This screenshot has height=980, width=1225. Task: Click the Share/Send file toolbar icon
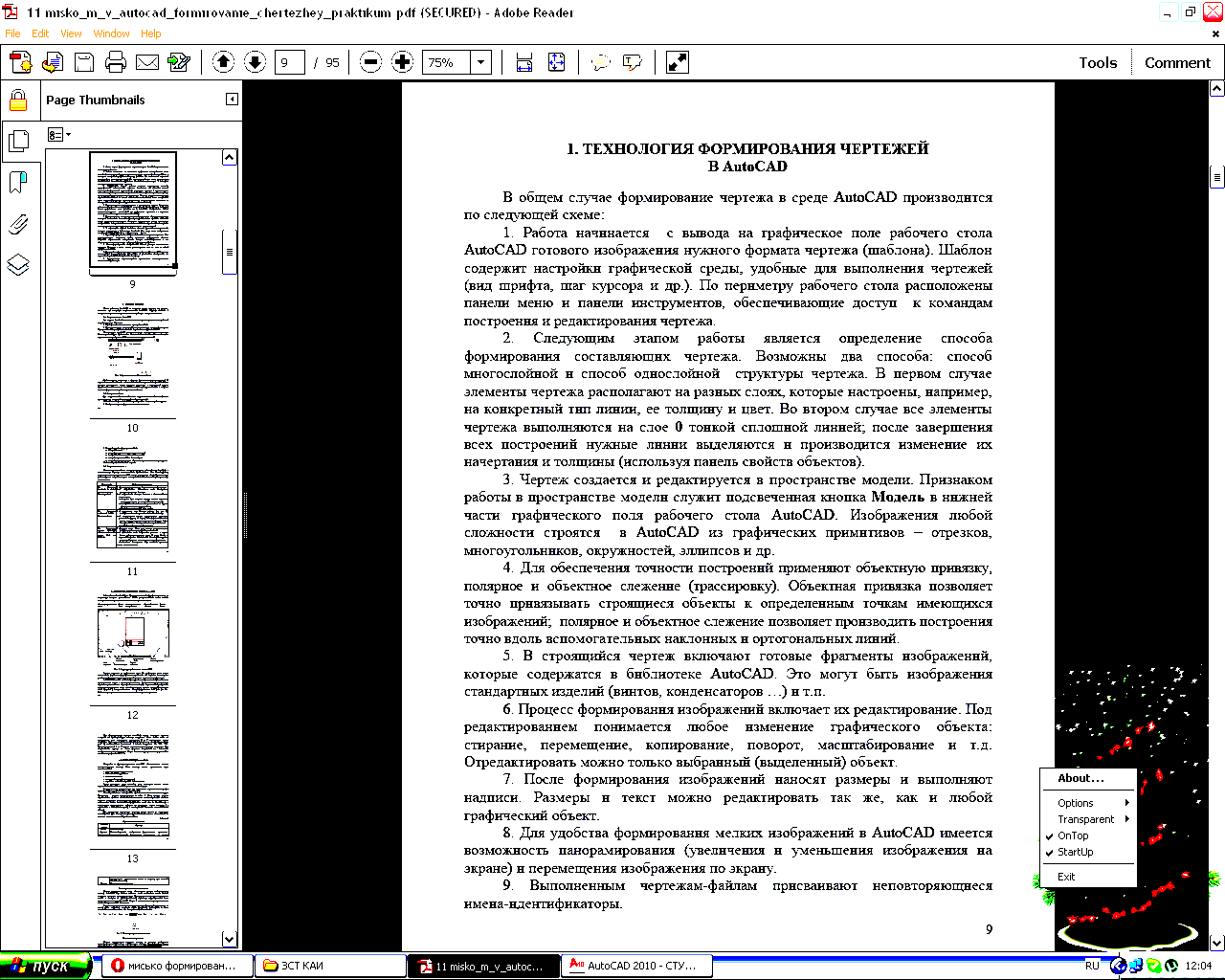pos(53,62)
